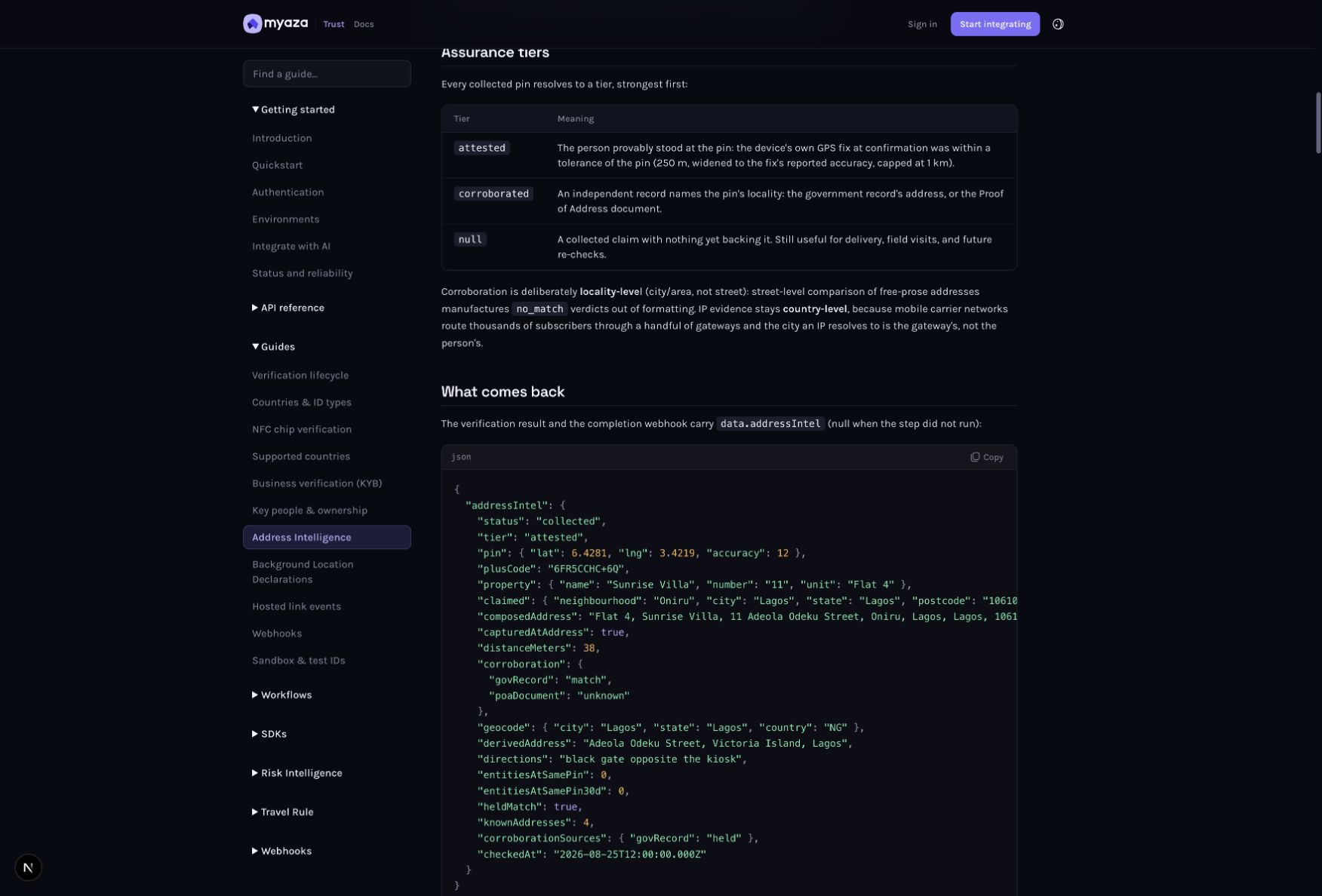Open the Introduction guide

click(x=282, y=138)
